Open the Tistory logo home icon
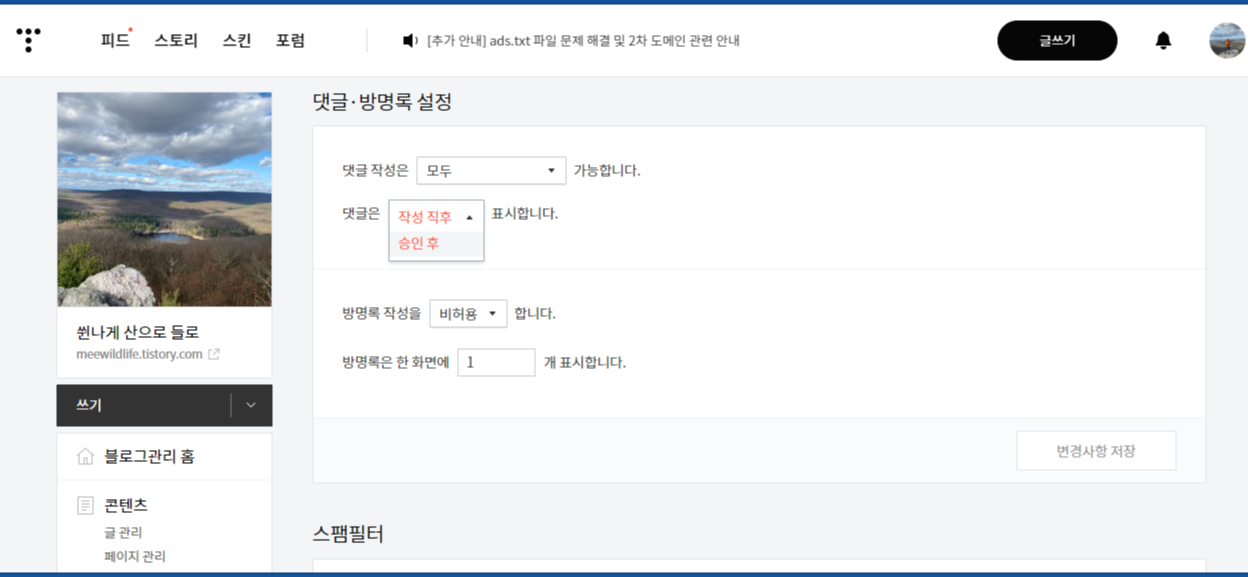 (29, 40)
